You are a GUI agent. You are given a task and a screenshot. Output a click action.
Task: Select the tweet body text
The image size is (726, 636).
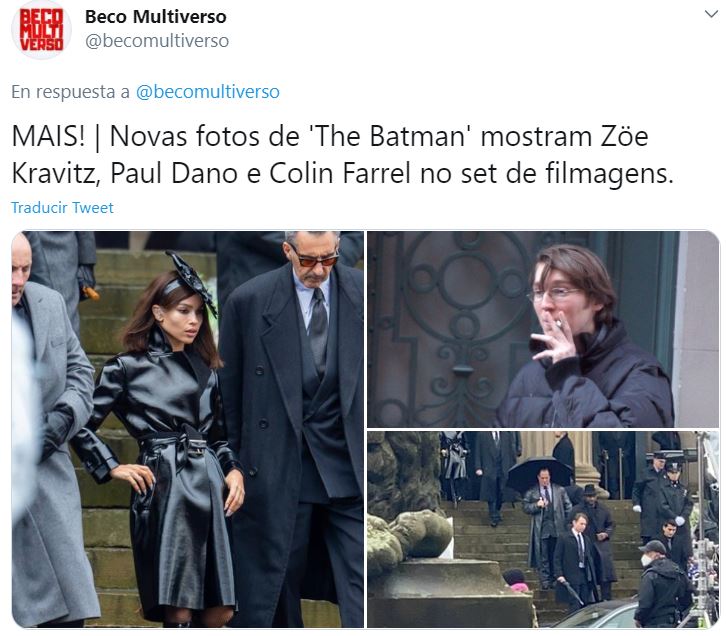click(342, 155)
